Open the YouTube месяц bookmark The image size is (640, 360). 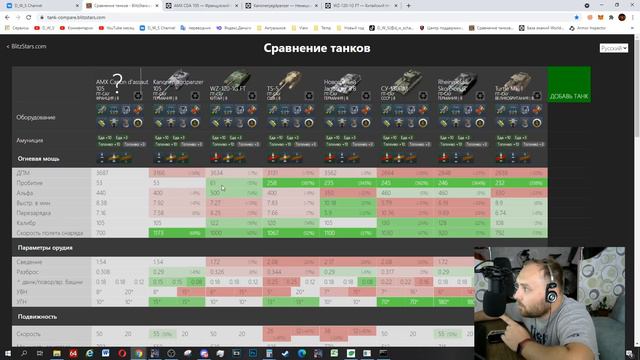coord(116,28)
